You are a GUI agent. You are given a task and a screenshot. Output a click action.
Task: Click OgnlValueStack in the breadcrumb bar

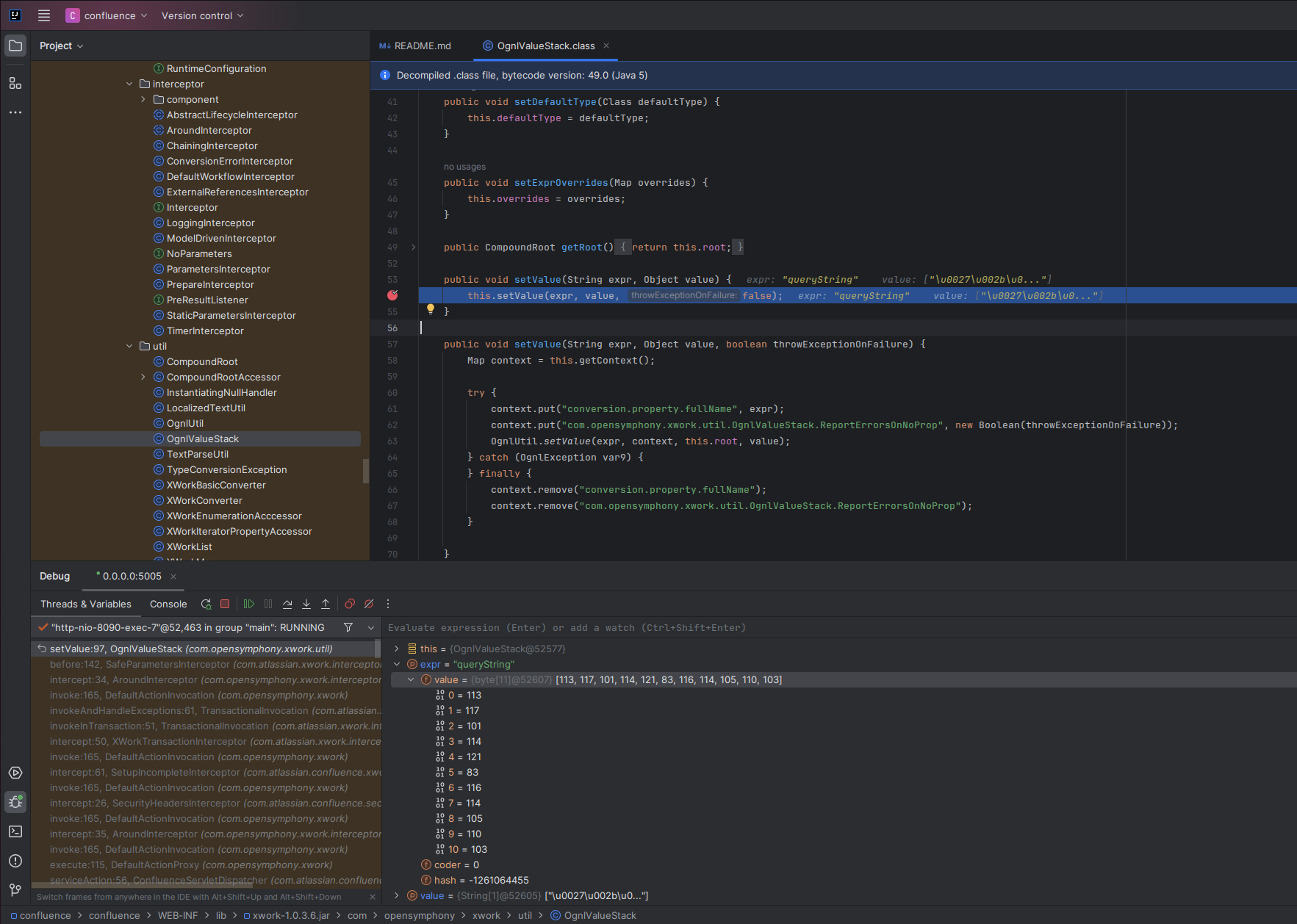point(594,915)
